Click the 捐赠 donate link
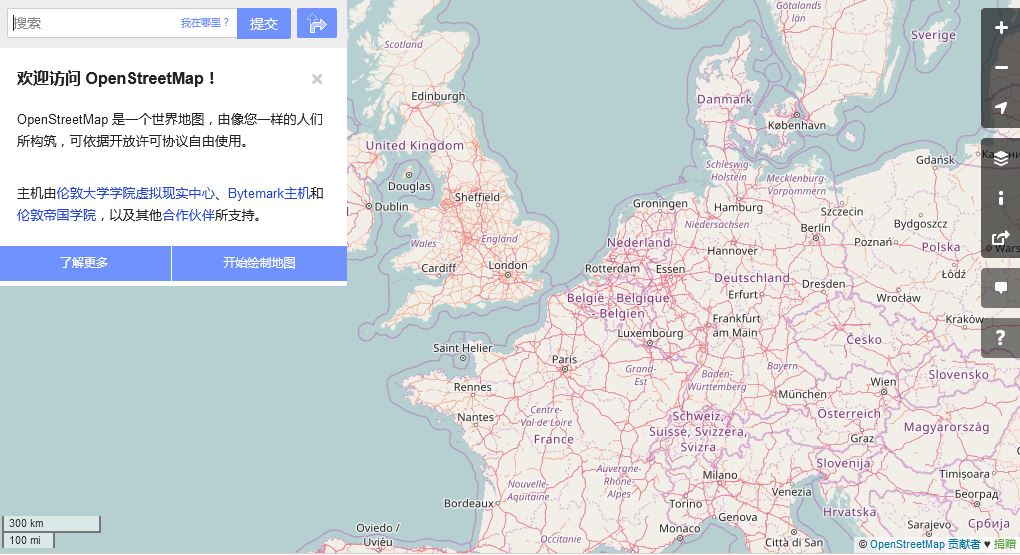This screenshot has height=555, width=1020. point(1004,545)
